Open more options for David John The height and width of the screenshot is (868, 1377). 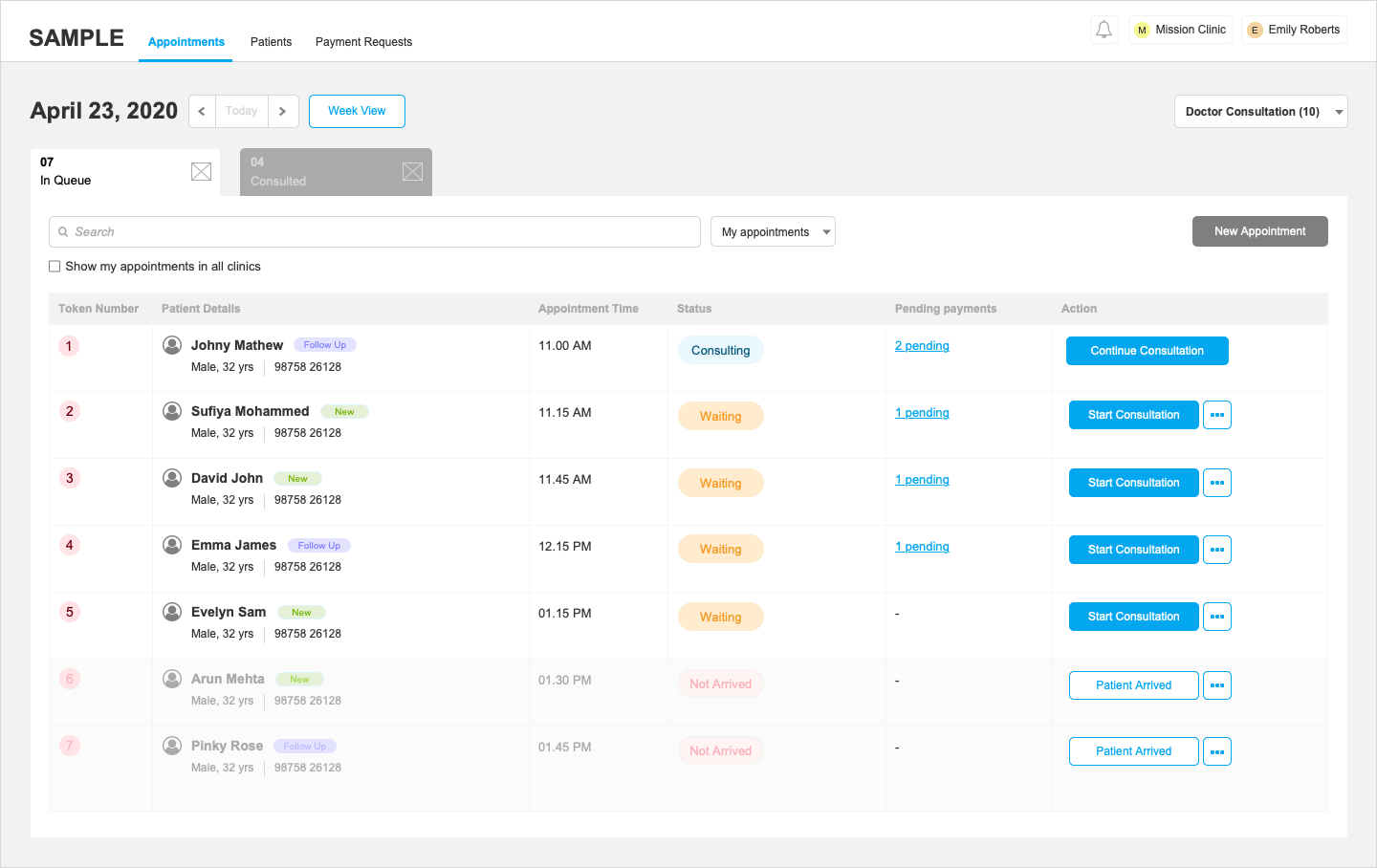pyautogui.click(x=1217, y=483)
